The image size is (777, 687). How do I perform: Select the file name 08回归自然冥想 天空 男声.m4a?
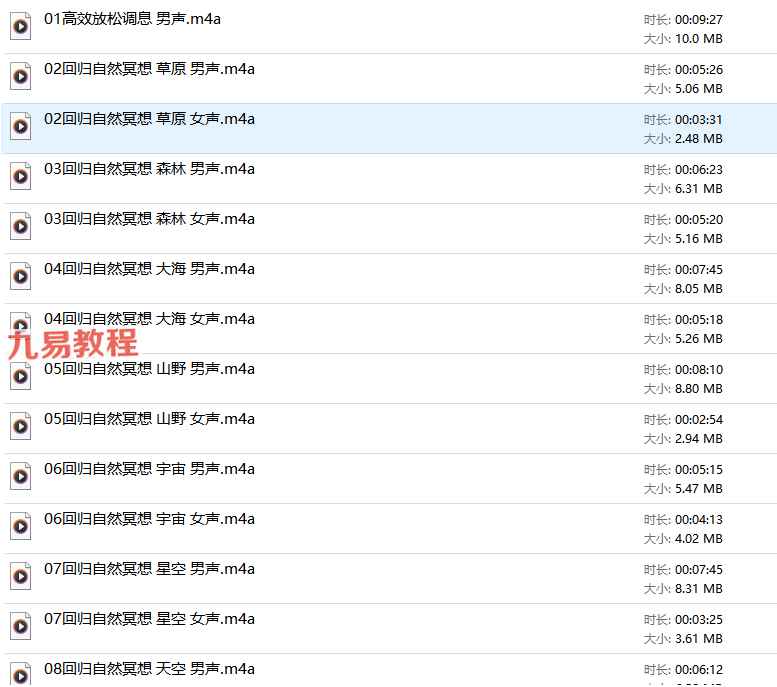(149, 669)
